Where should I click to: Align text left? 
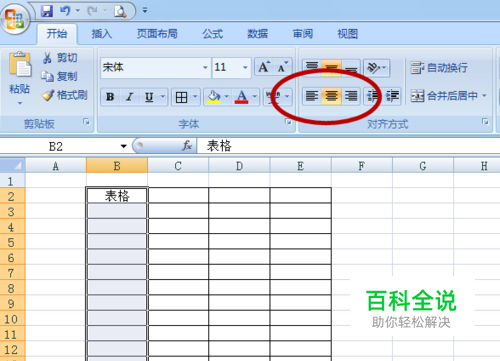[x=312, y=97]
